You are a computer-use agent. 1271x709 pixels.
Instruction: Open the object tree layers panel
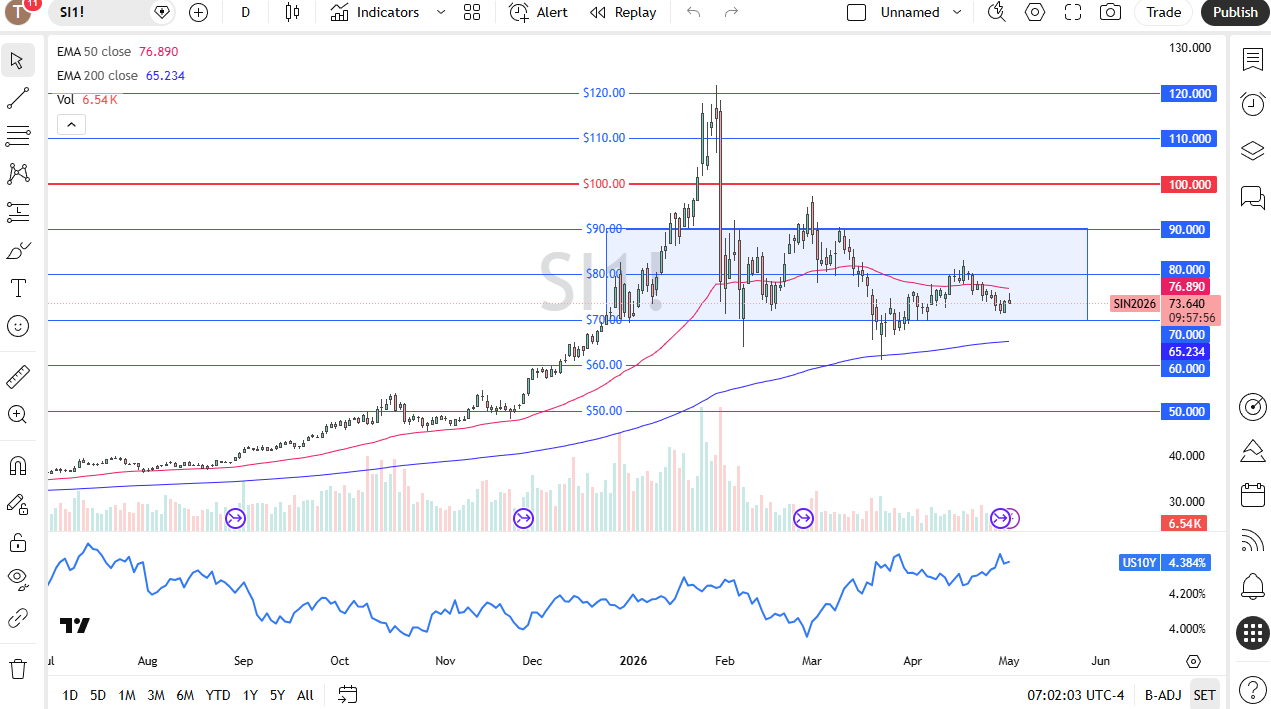point(1252,151)
